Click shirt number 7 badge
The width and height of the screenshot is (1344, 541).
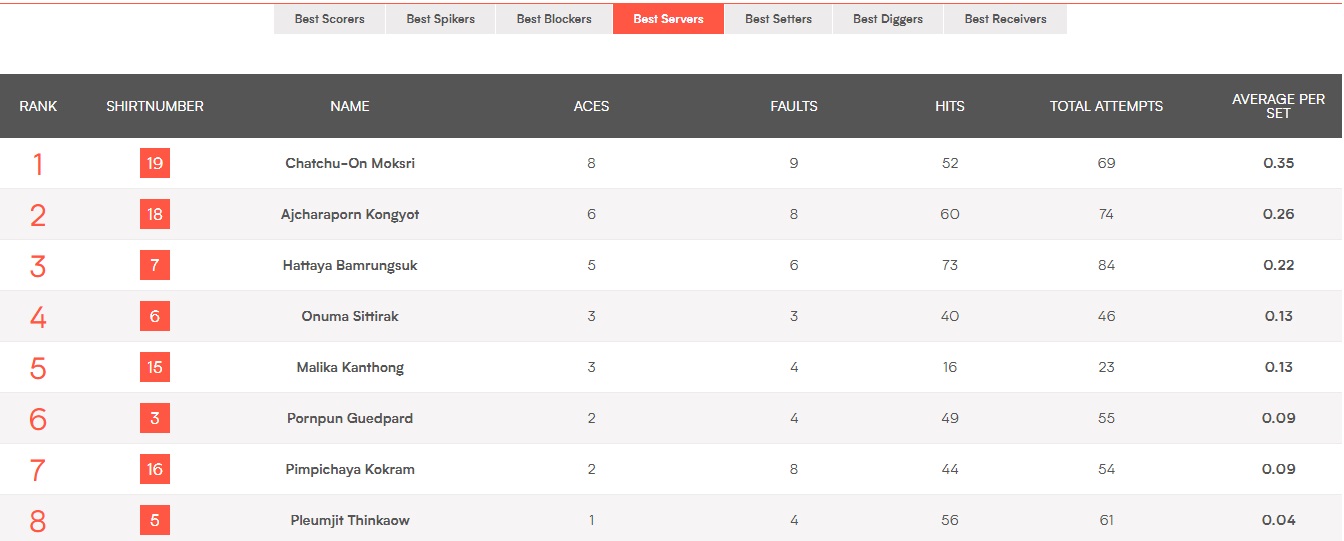155,265
